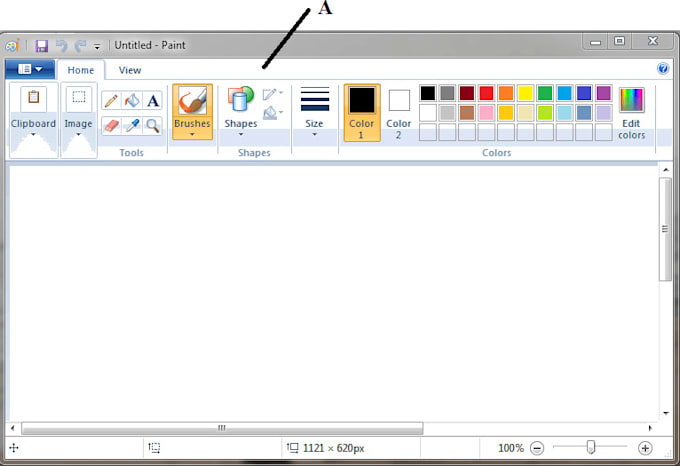Click the Paint application icon in title bar
Viewport: 680px width, 466px height.
point(12,45)
